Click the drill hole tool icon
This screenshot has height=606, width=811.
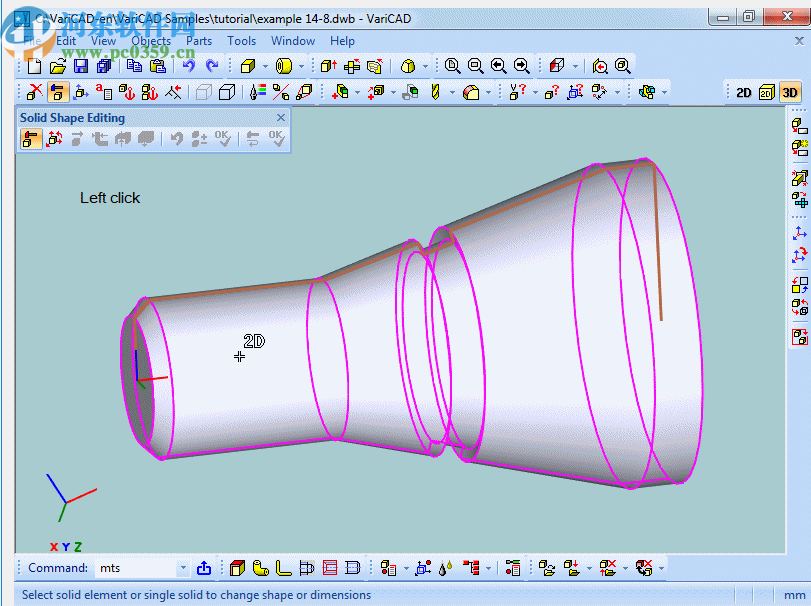coord(435,92)
